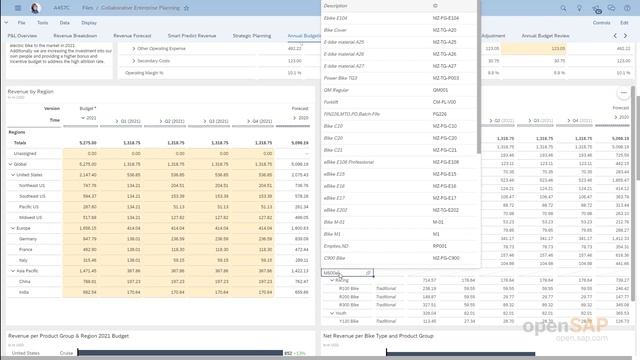Collapse the Youth product group
The width and height of the screenshot is (640, 360).
[332, 313]
